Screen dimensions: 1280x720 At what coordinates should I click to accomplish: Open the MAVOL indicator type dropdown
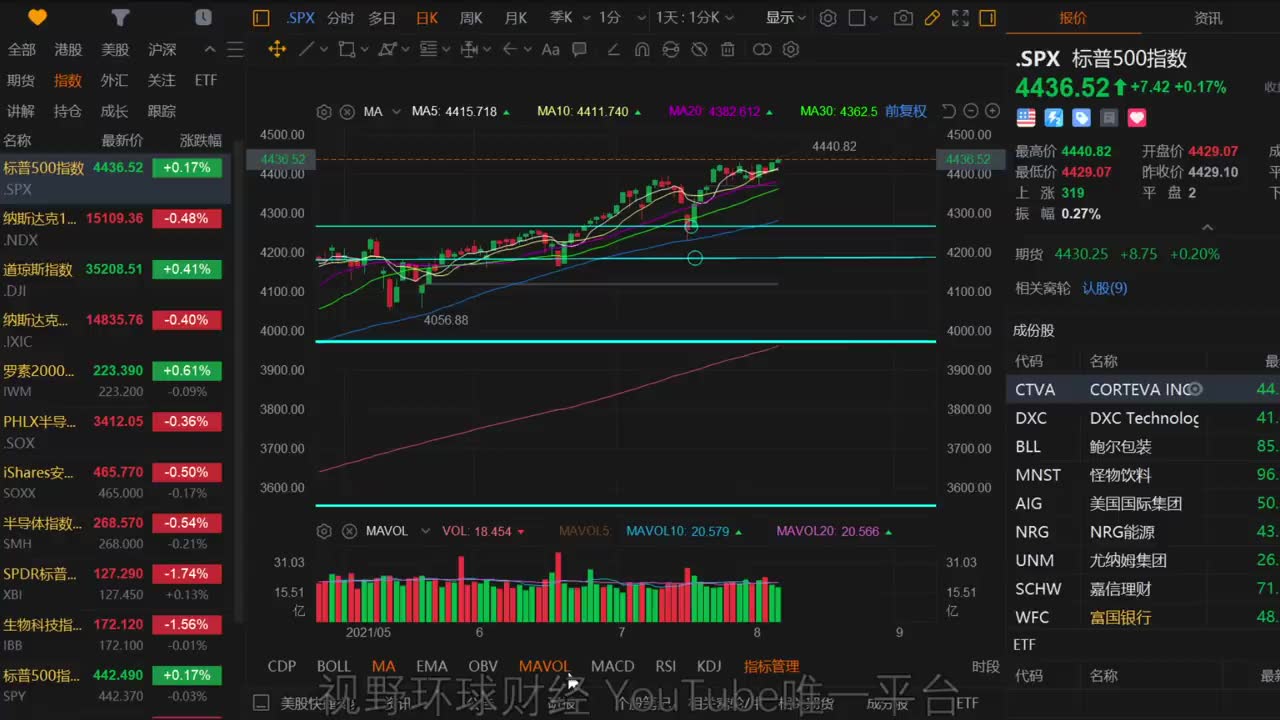click(x=424, y=531)
